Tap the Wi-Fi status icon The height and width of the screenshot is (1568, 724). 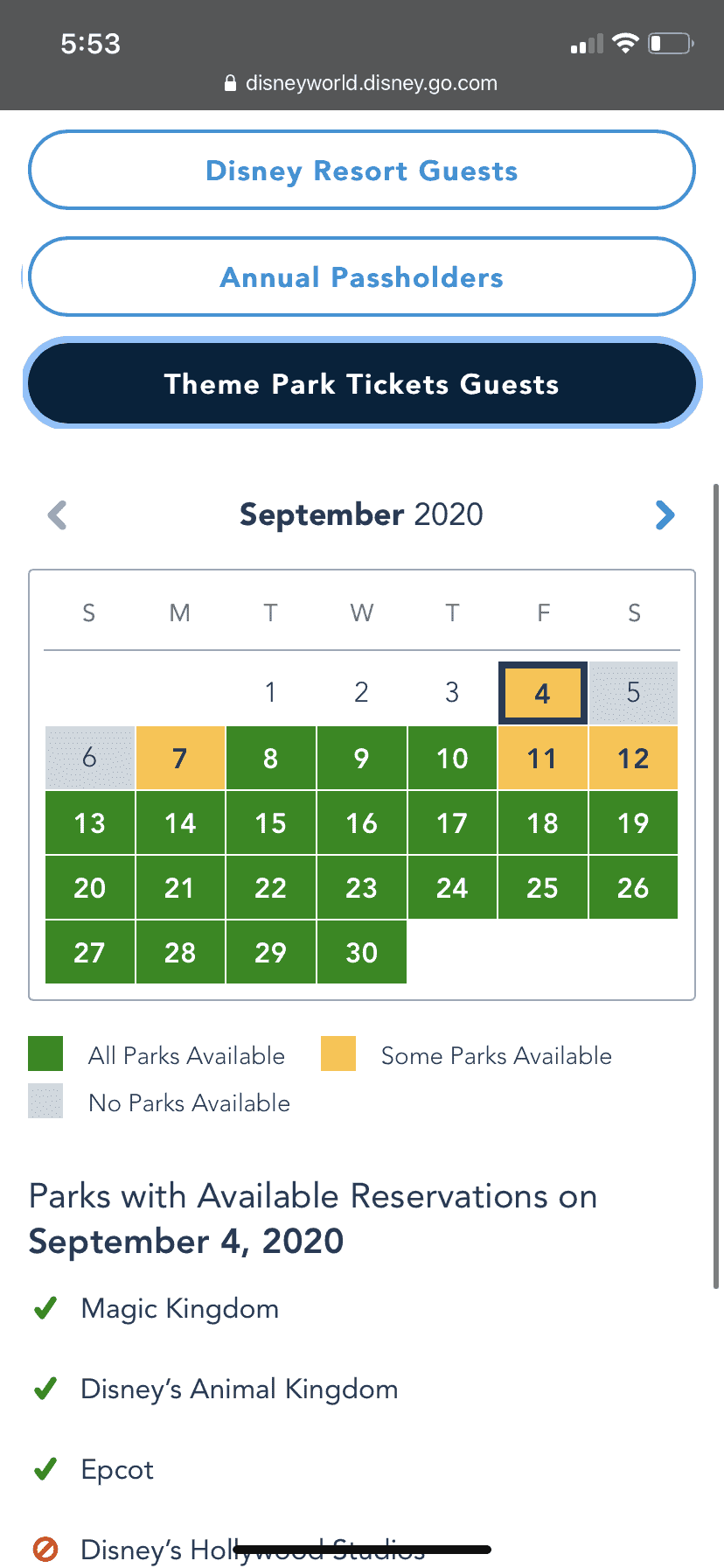click(625, 43)
